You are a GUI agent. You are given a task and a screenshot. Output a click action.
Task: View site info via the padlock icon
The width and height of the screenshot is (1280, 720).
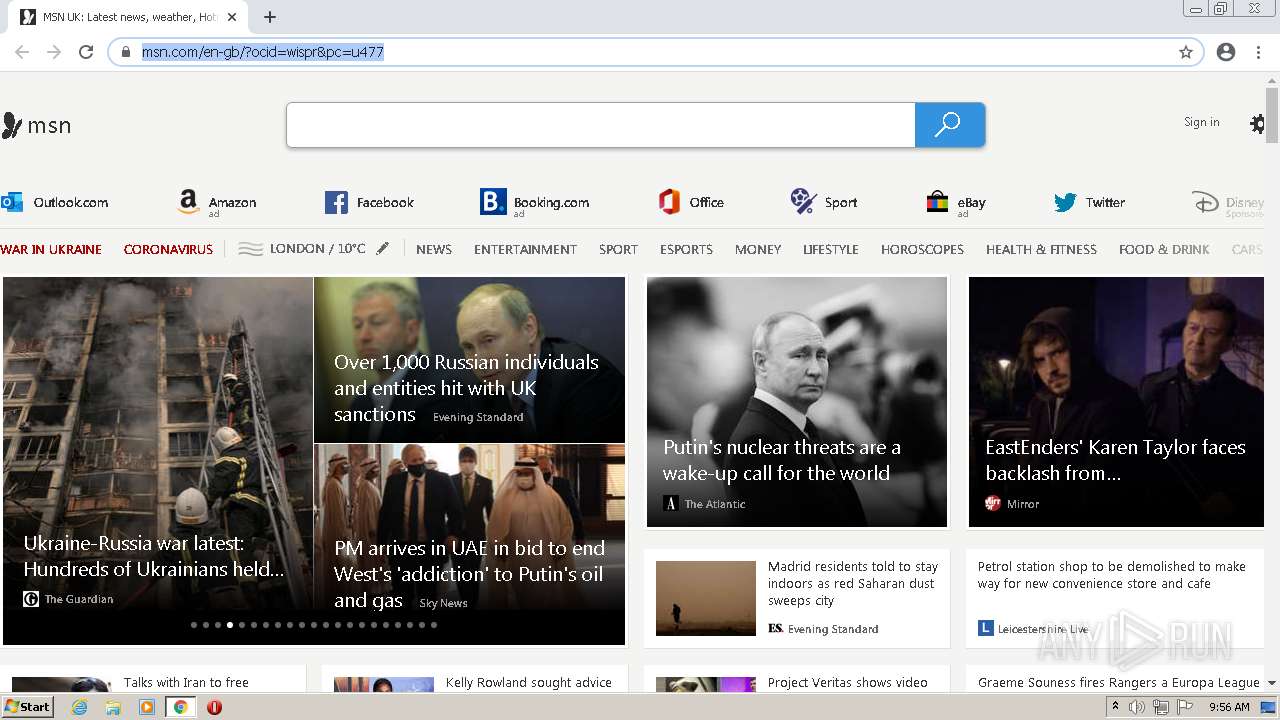coord(126,52)
